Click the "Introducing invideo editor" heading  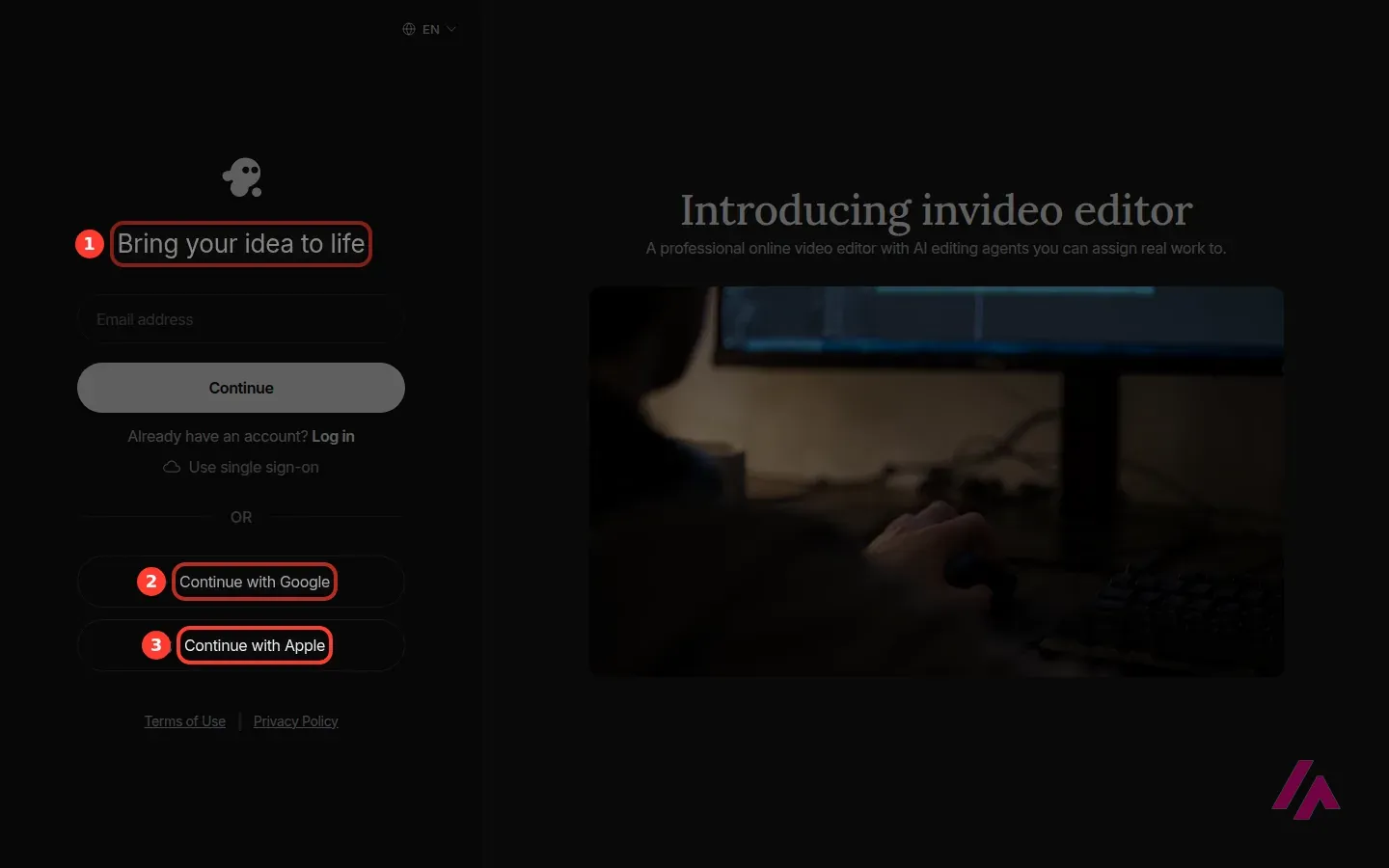(x=937, y=210)
